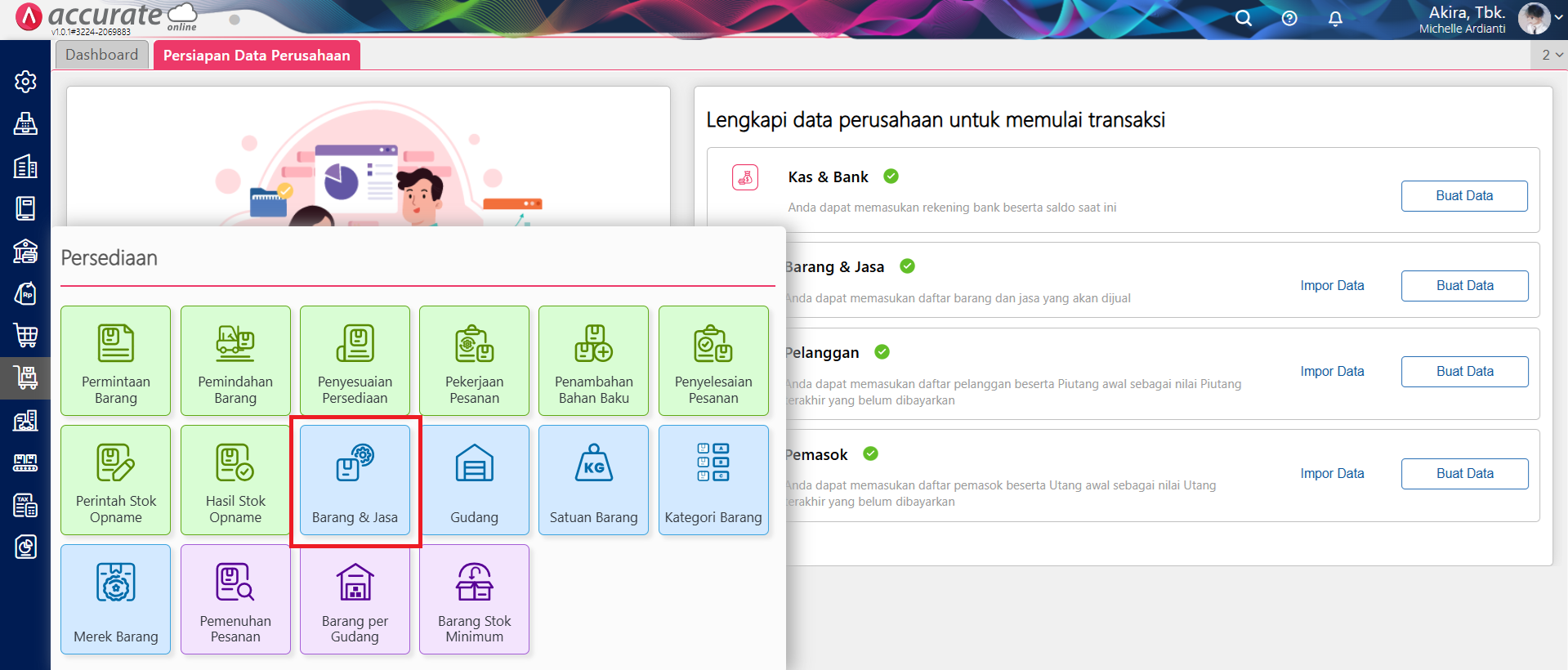Switch to the Dashboard tab
The width and height of the screenshot is (1568, 670).
tap(102, 55)
